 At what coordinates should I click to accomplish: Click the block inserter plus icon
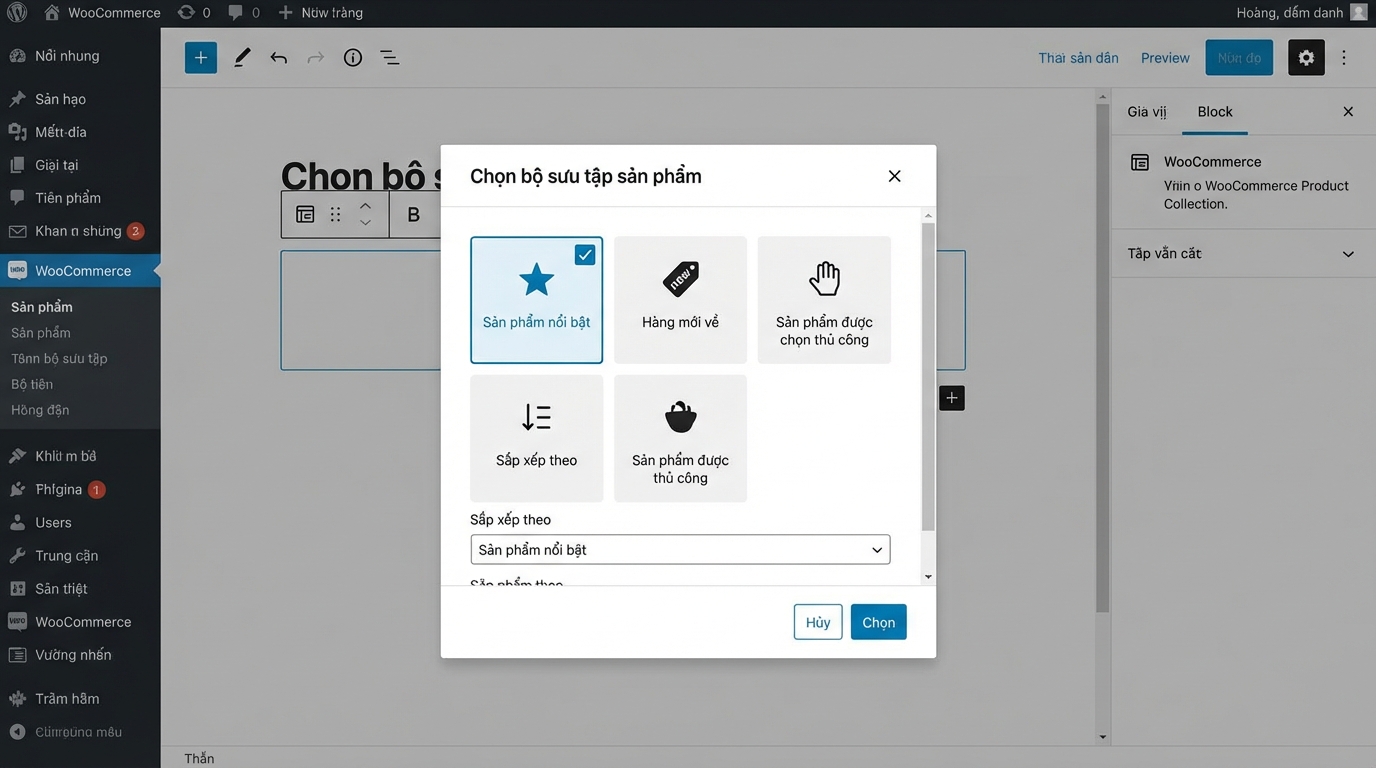tap(200, 57)
